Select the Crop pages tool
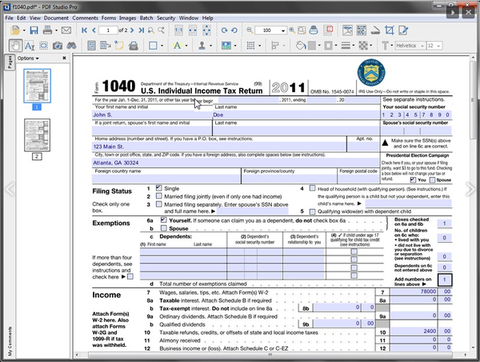The image size is (480, 362). point(389,30)
